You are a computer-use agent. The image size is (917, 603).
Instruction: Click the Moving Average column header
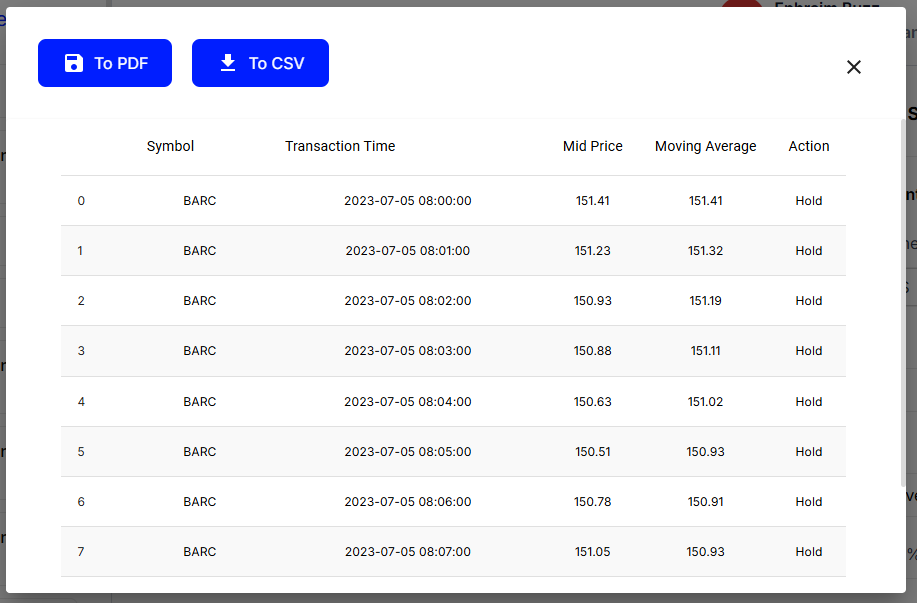(x=705, y=146)
